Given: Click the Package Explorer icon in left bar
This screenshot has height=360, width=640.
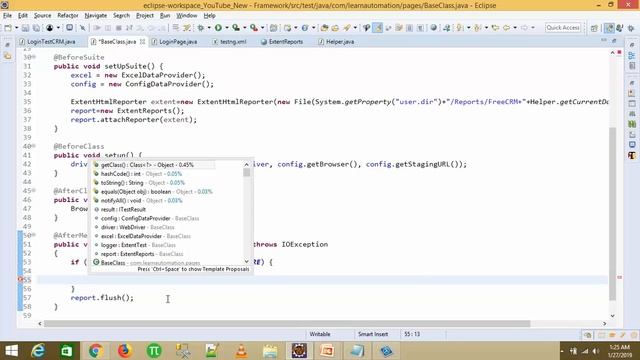Looking at the screenshot, I should [x=8, y=56].
